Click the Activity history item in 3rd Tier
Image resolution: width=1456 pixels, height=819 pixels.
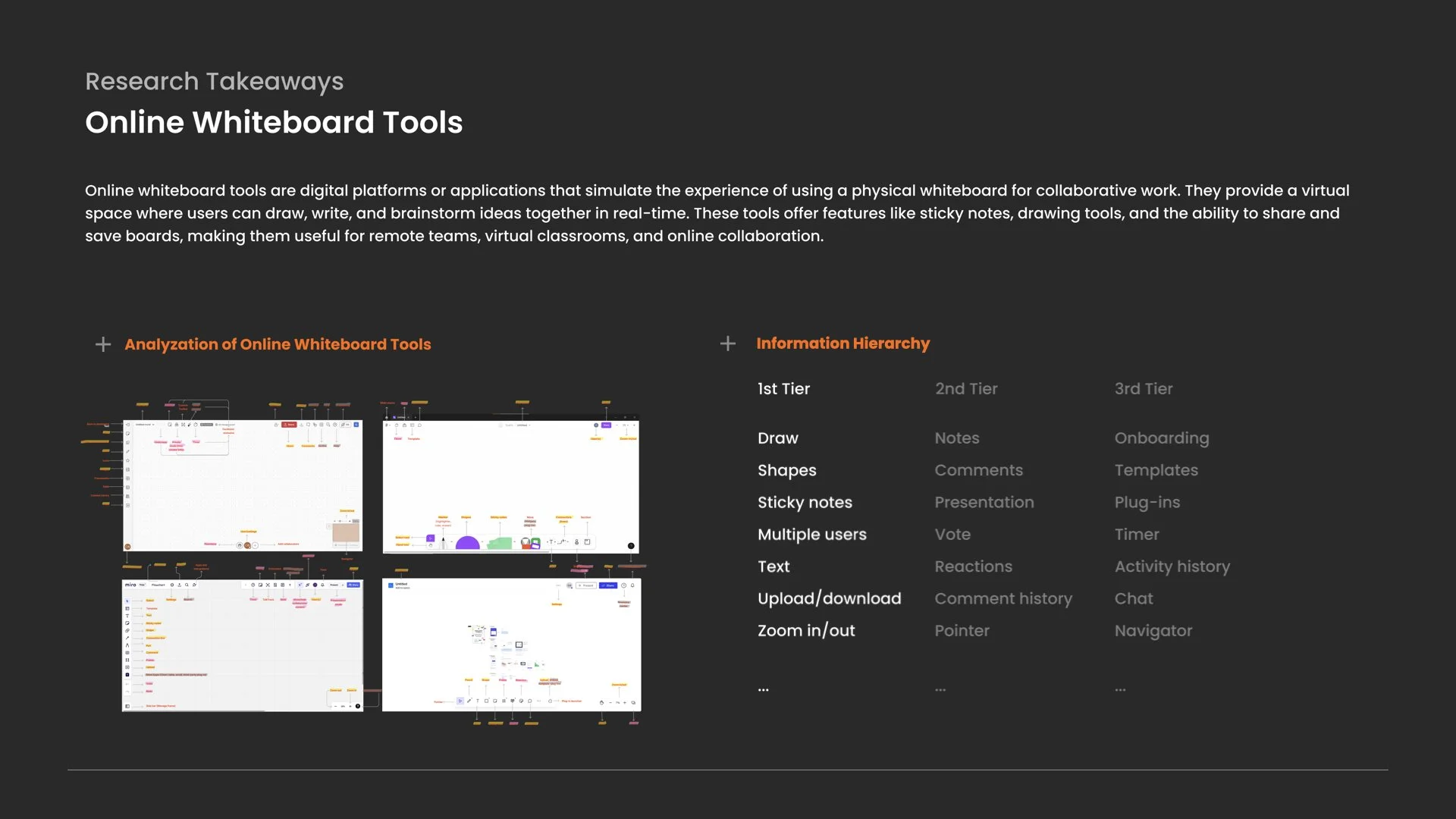coord(1172,566)
